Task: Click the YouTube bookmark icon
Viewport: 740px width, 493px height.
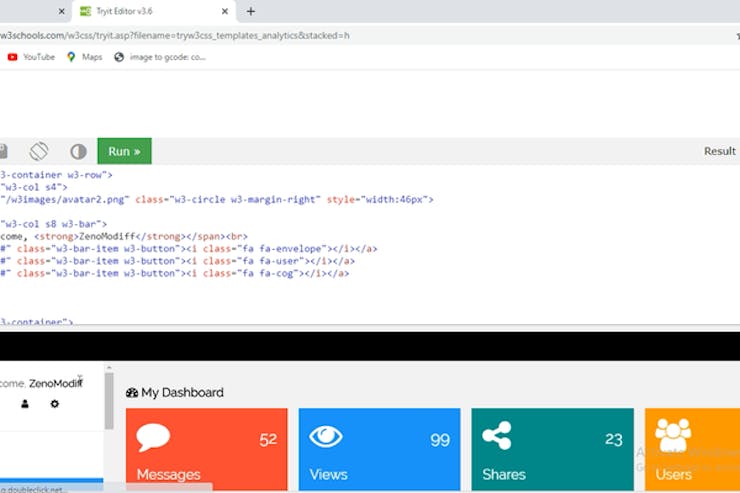Action: click(13, 57)
